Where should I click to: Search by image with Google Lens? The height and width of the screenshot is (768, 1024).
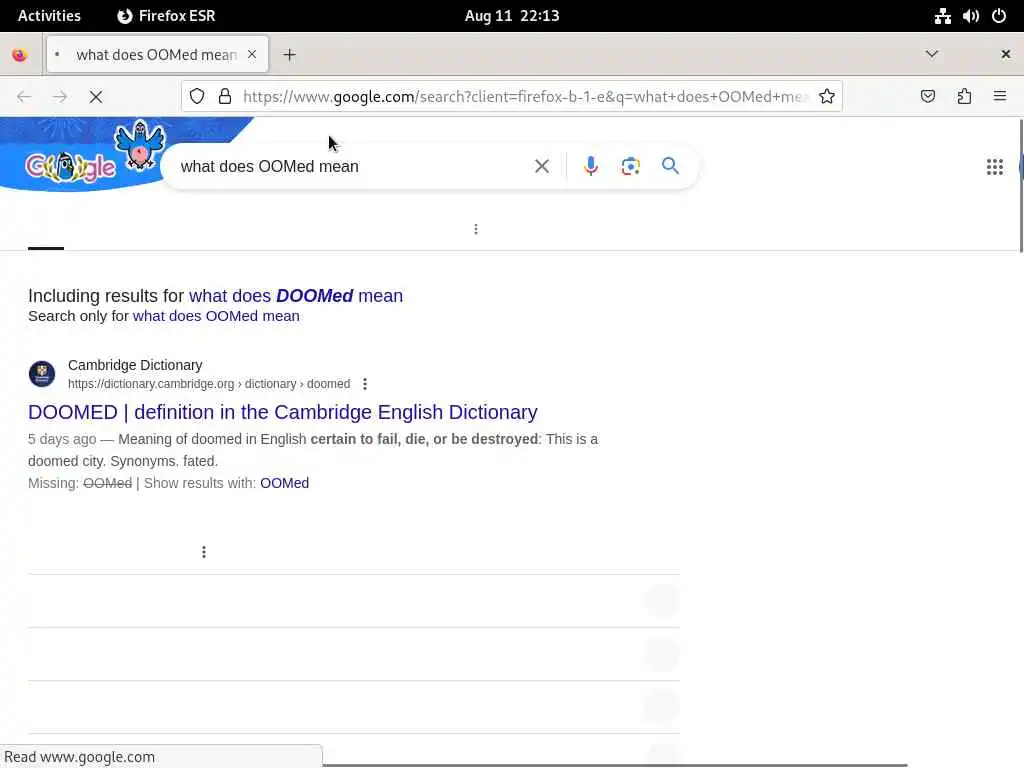[x=630, y=167]
